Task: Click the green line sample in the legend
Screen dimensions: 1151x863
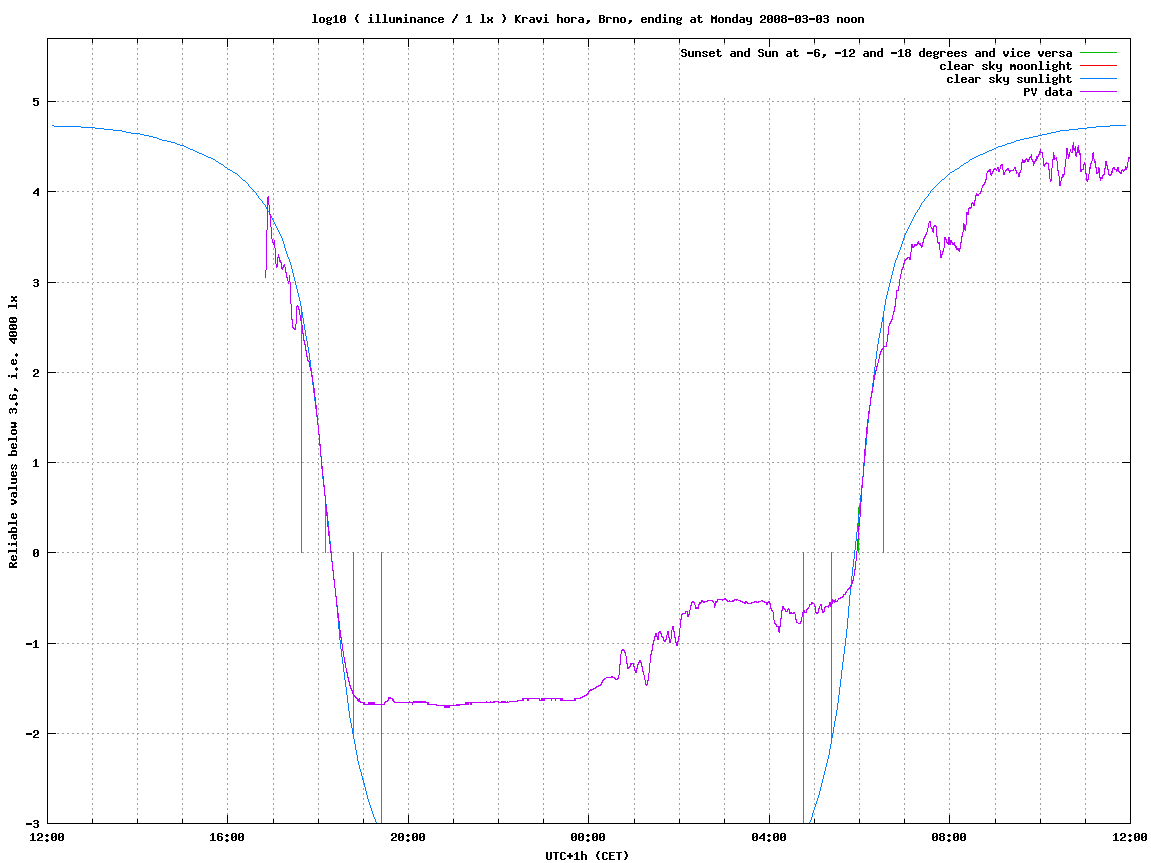Action: click(x=1097, y=53)
